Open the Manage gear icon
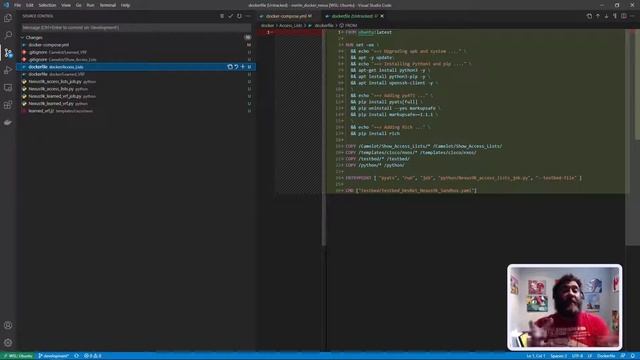This screenshot has width=640, height=360. [x=8, y=342]
